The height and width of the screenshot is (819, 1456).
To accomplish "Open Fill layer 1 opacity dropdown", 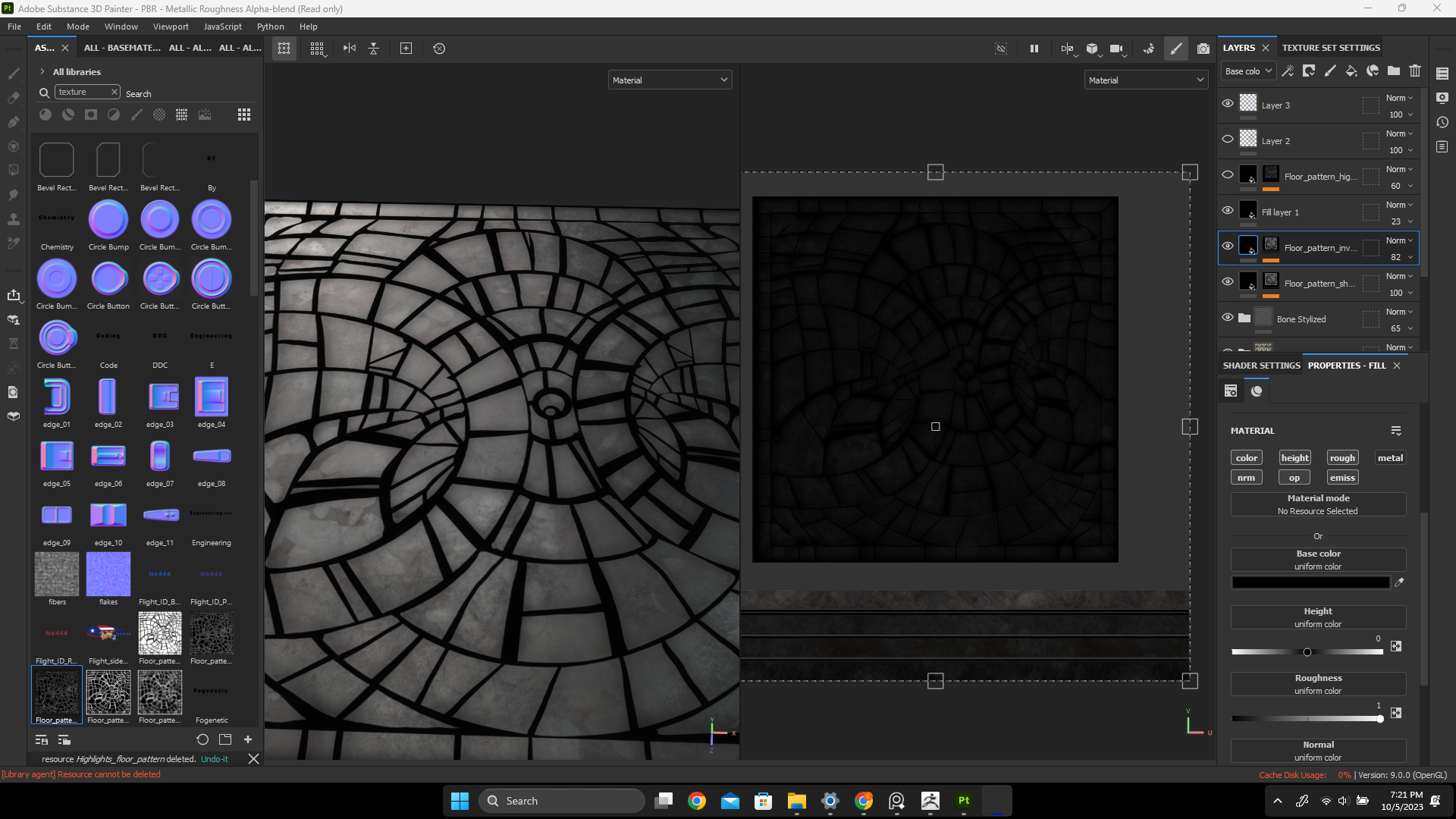I will coord(1401,221).
